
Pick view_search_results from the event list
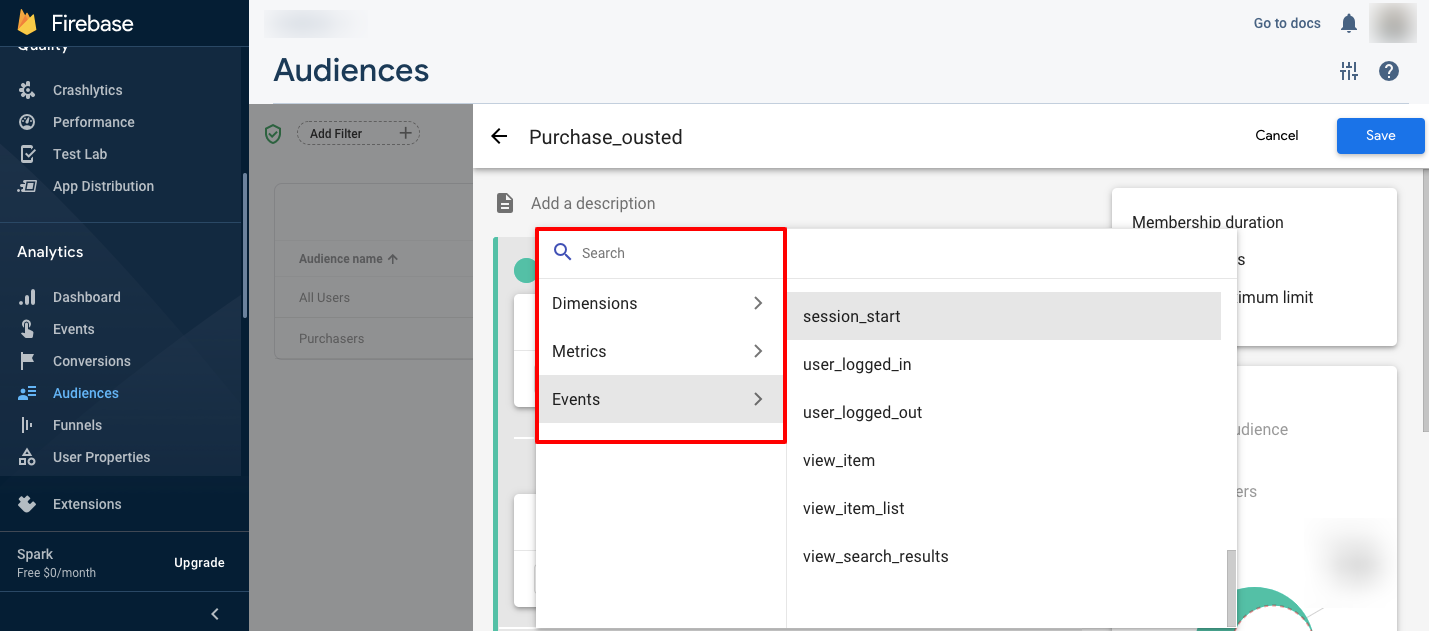tap(875, 557)
